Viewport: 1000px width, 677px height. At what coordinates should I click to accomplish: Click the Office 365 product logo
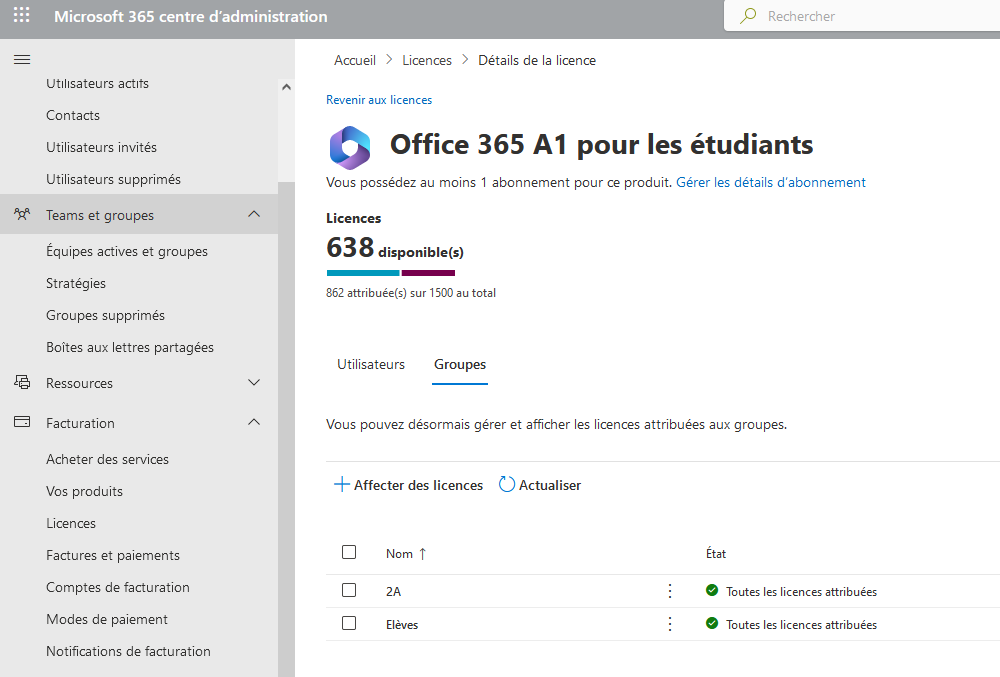click(349, 148)
